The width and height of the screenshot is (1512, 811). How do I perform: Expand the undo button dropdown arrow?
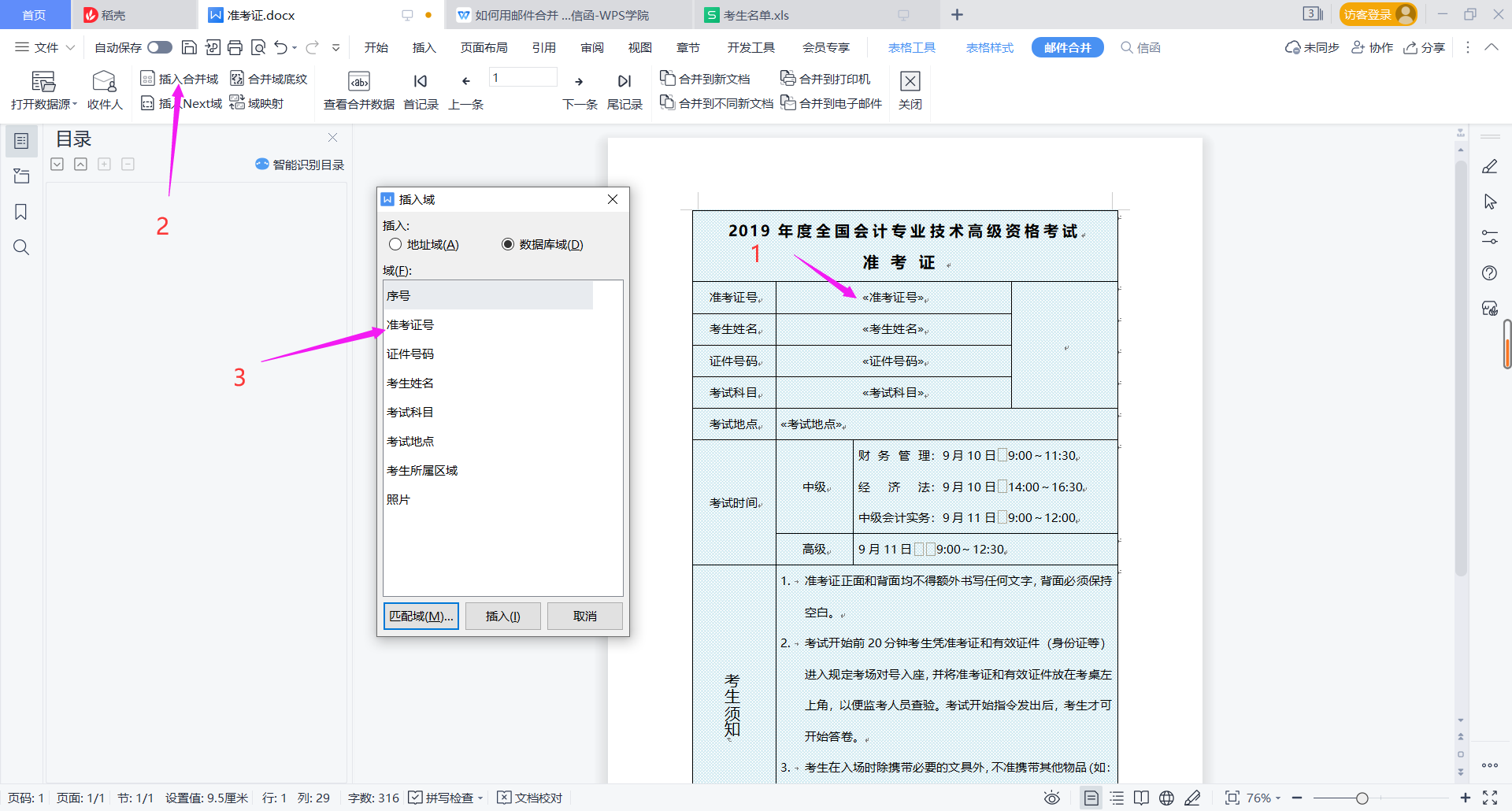[x=294, y=47]
